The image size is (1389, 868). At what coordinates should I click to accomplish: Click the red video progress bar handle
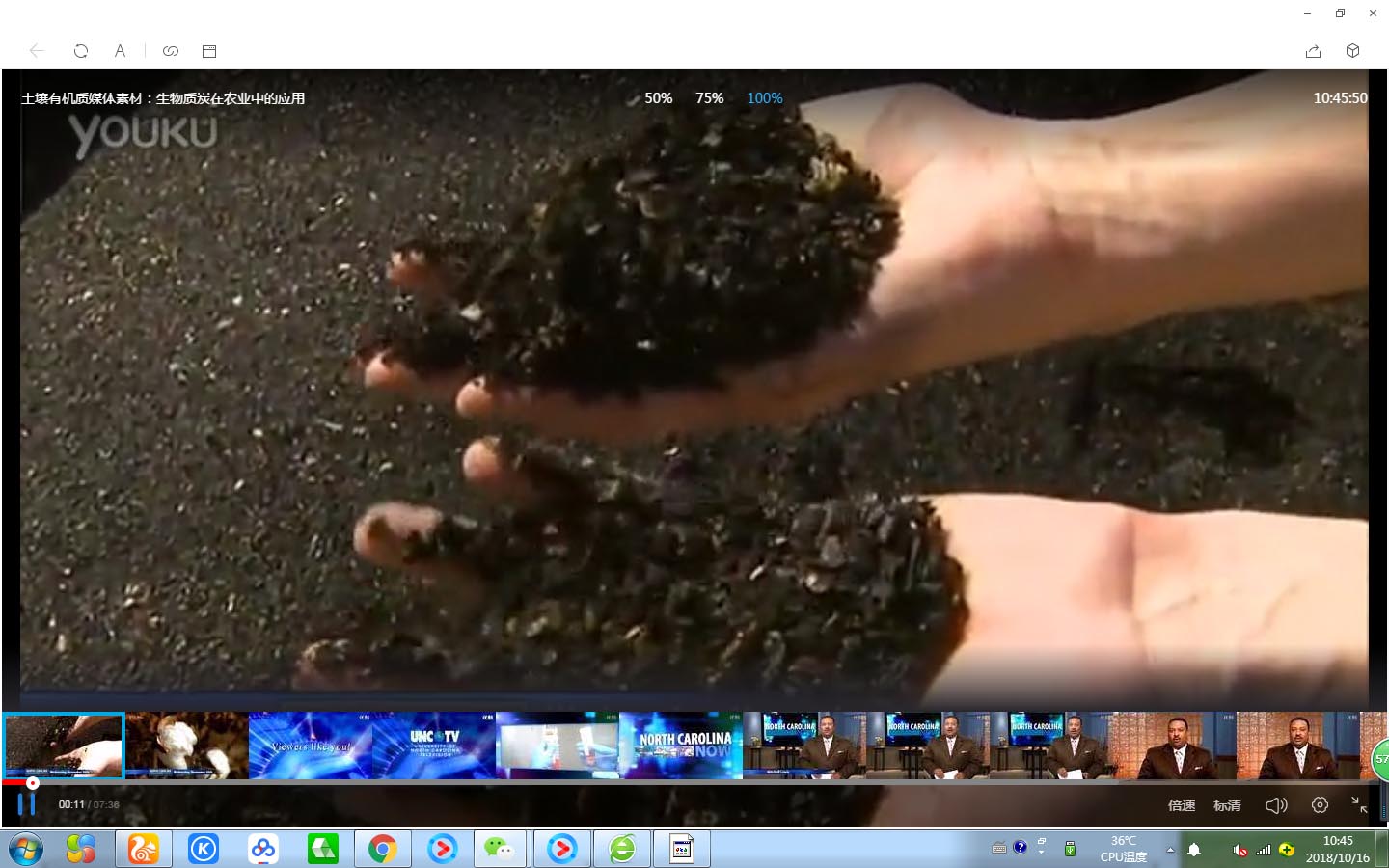33,783
